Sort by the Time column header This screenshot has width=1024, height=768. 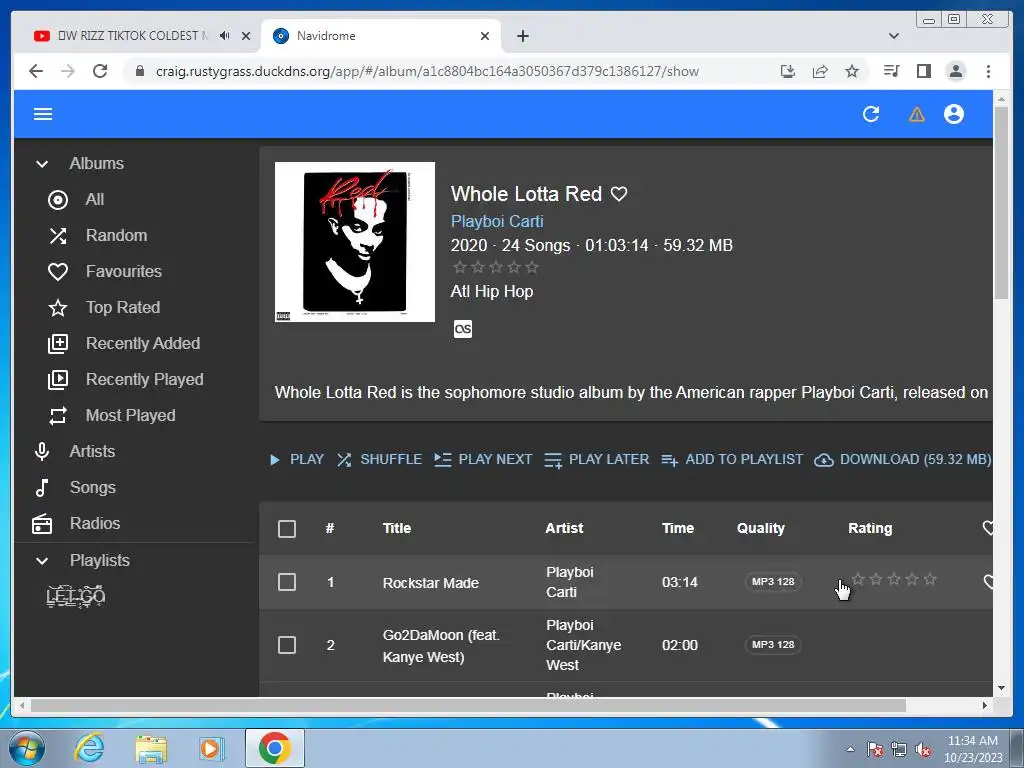678,528
